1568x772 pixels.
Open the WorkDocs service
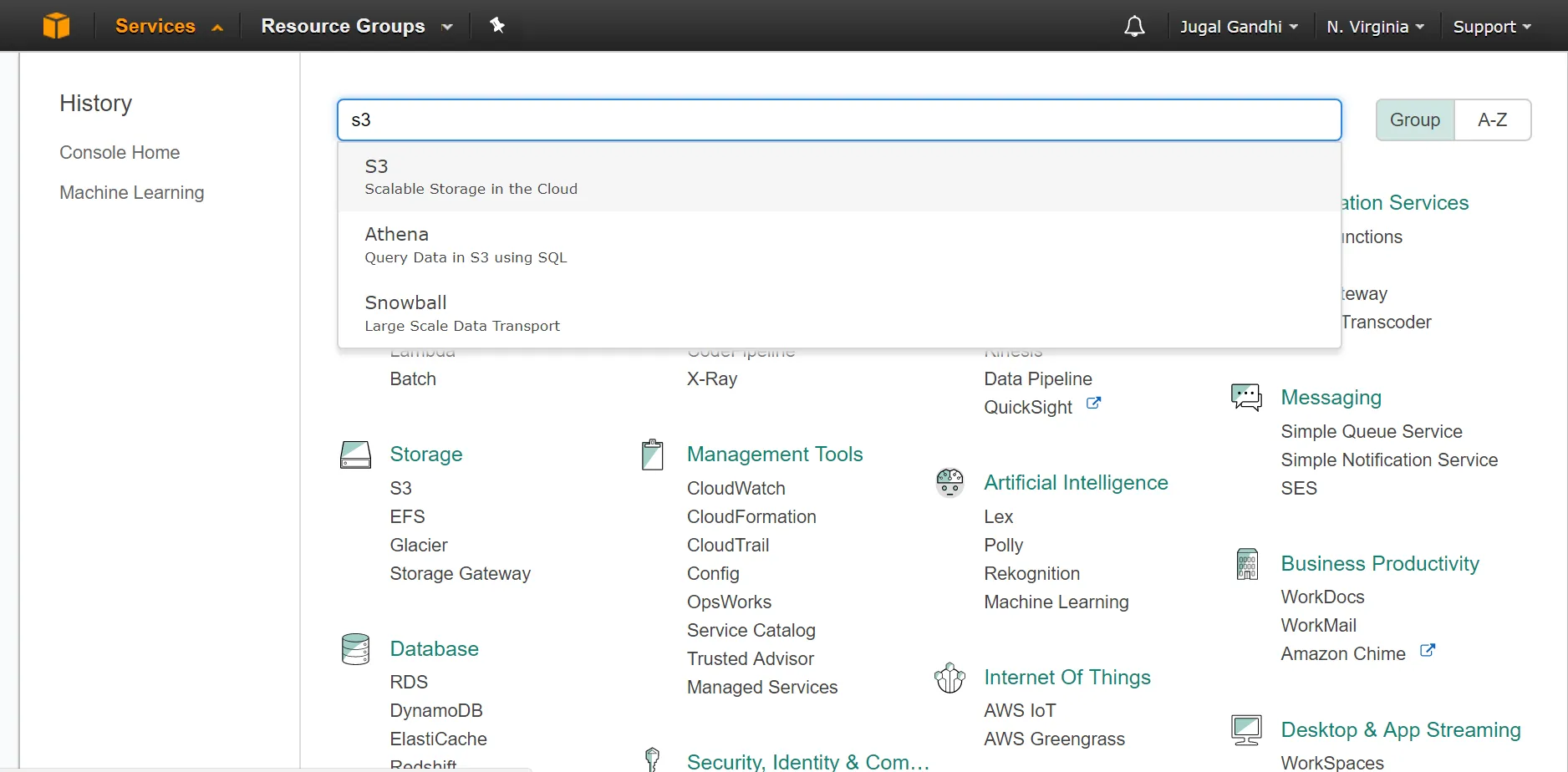click(x=1322, y=597)
